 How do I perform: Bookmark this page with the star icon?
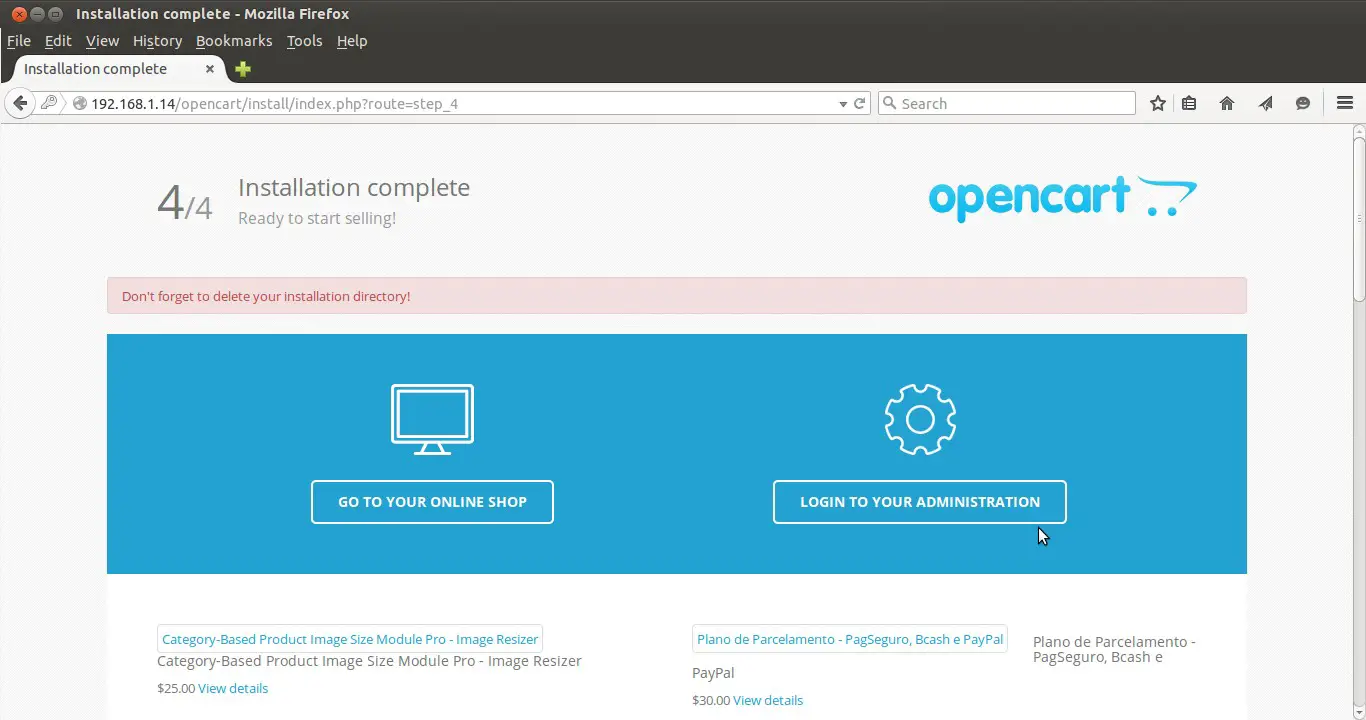click(x=1158, y=103)
